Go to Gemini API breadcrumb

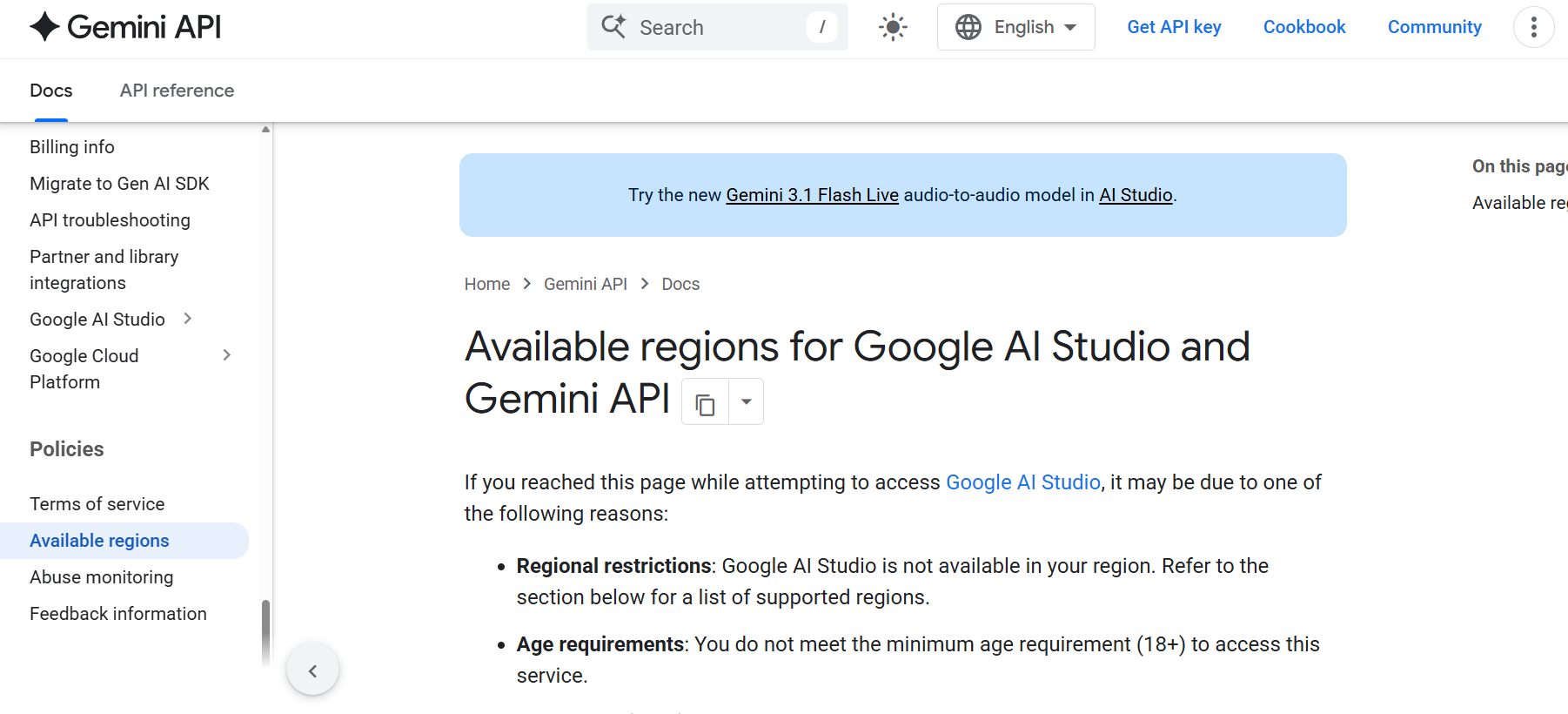pyautogui.click(x=586, y=284)
